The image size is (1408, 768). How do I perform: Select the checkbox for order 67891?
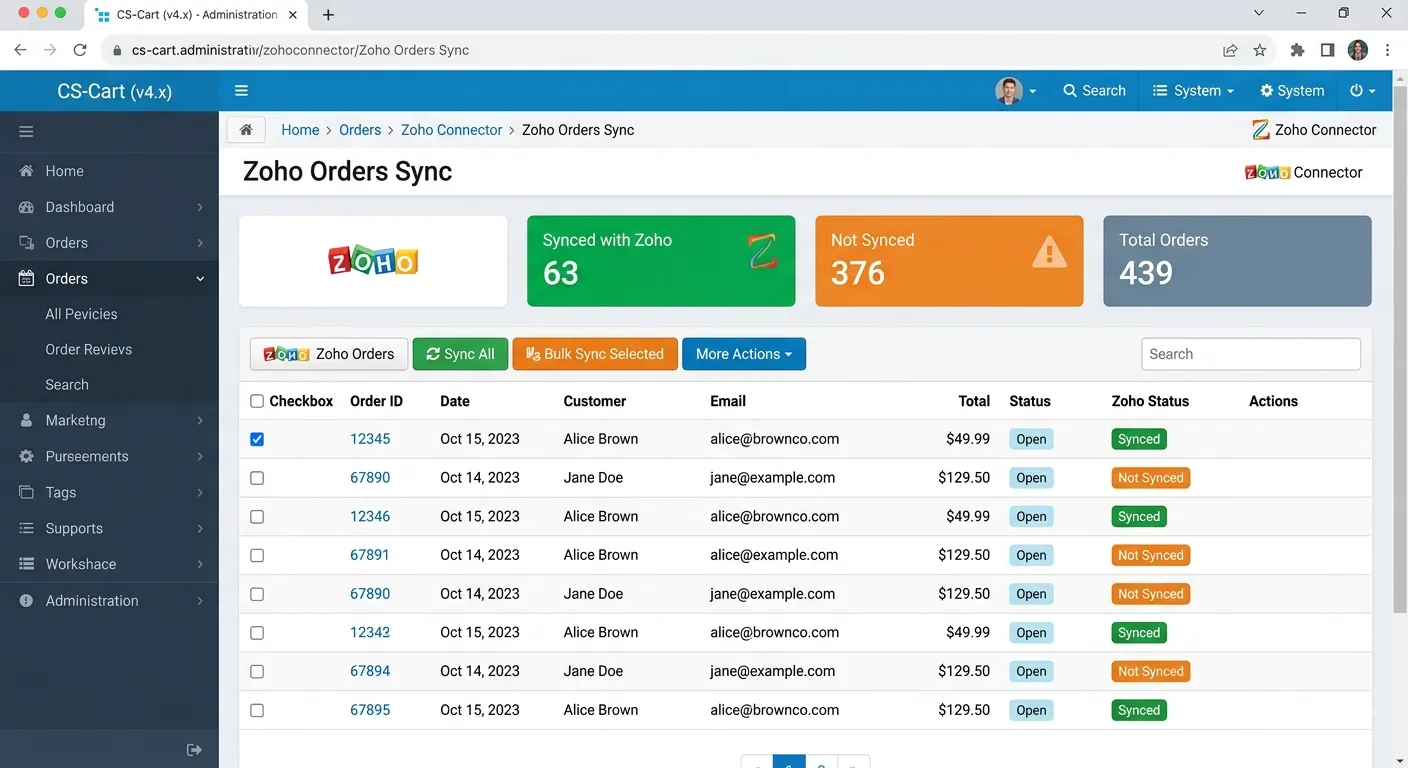click(257, 555)
